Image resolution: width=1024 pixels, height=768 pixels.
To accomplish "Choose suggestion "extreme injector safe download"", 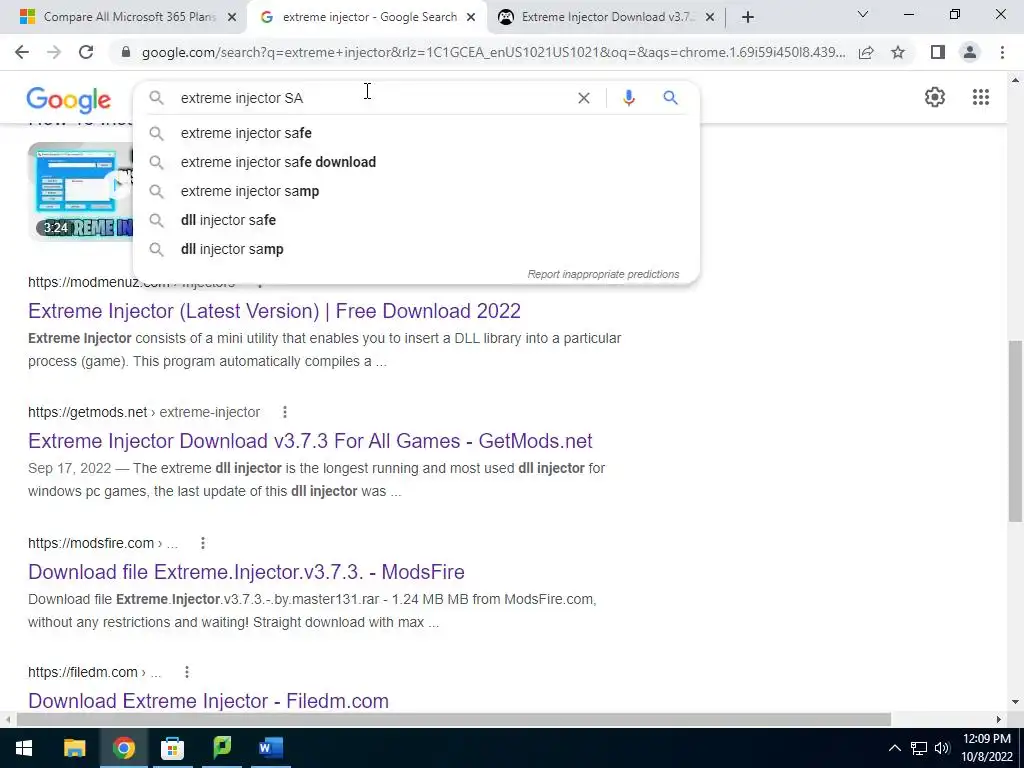I will tap(416, 162).
